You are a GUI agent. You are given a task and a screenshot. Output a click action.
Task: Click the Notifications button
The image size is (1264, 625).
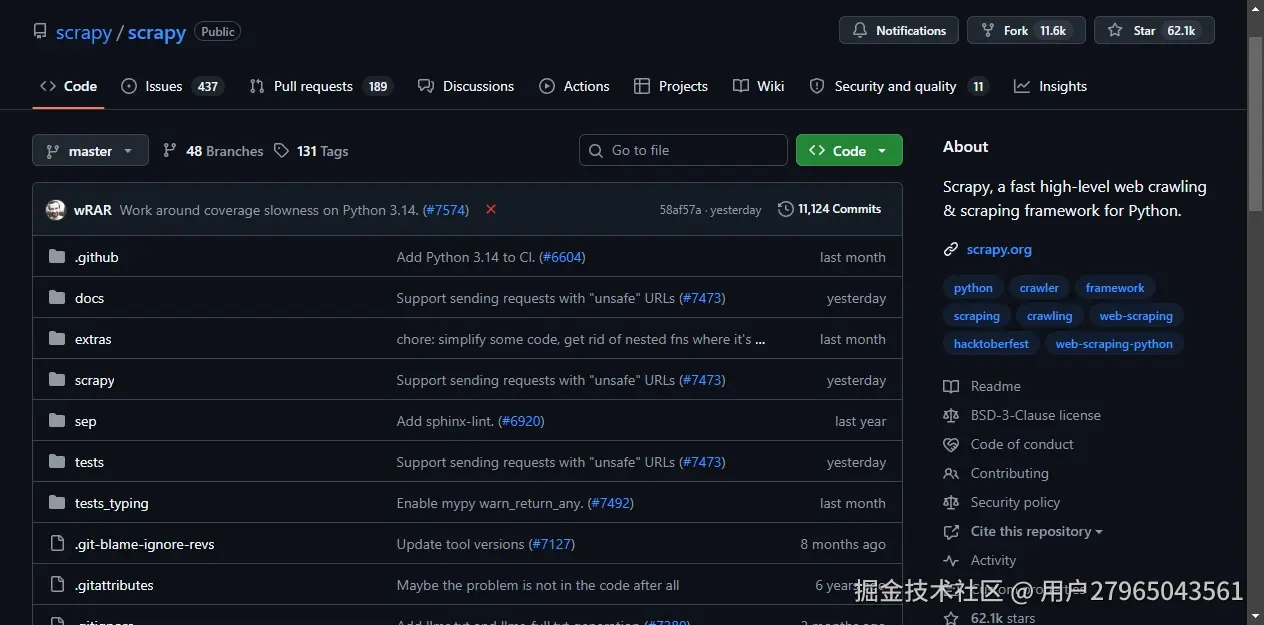click(x=899, y=31)
